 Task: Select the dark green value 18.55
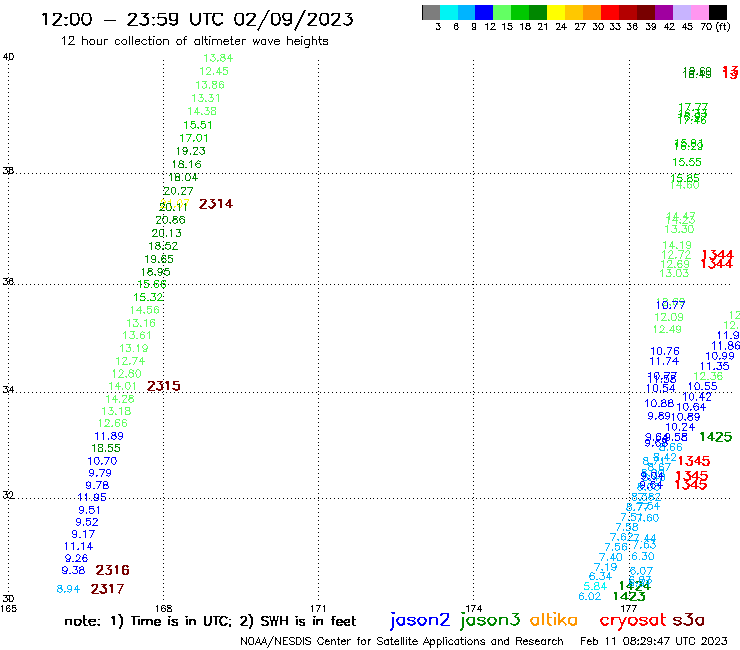pyautogui.click(x=106, y=448)
